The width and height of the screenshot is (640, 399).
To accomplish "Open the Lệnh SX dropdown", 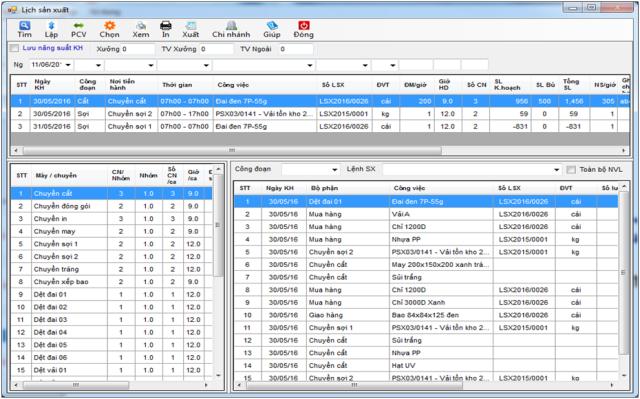I will (x=556, y=170).
